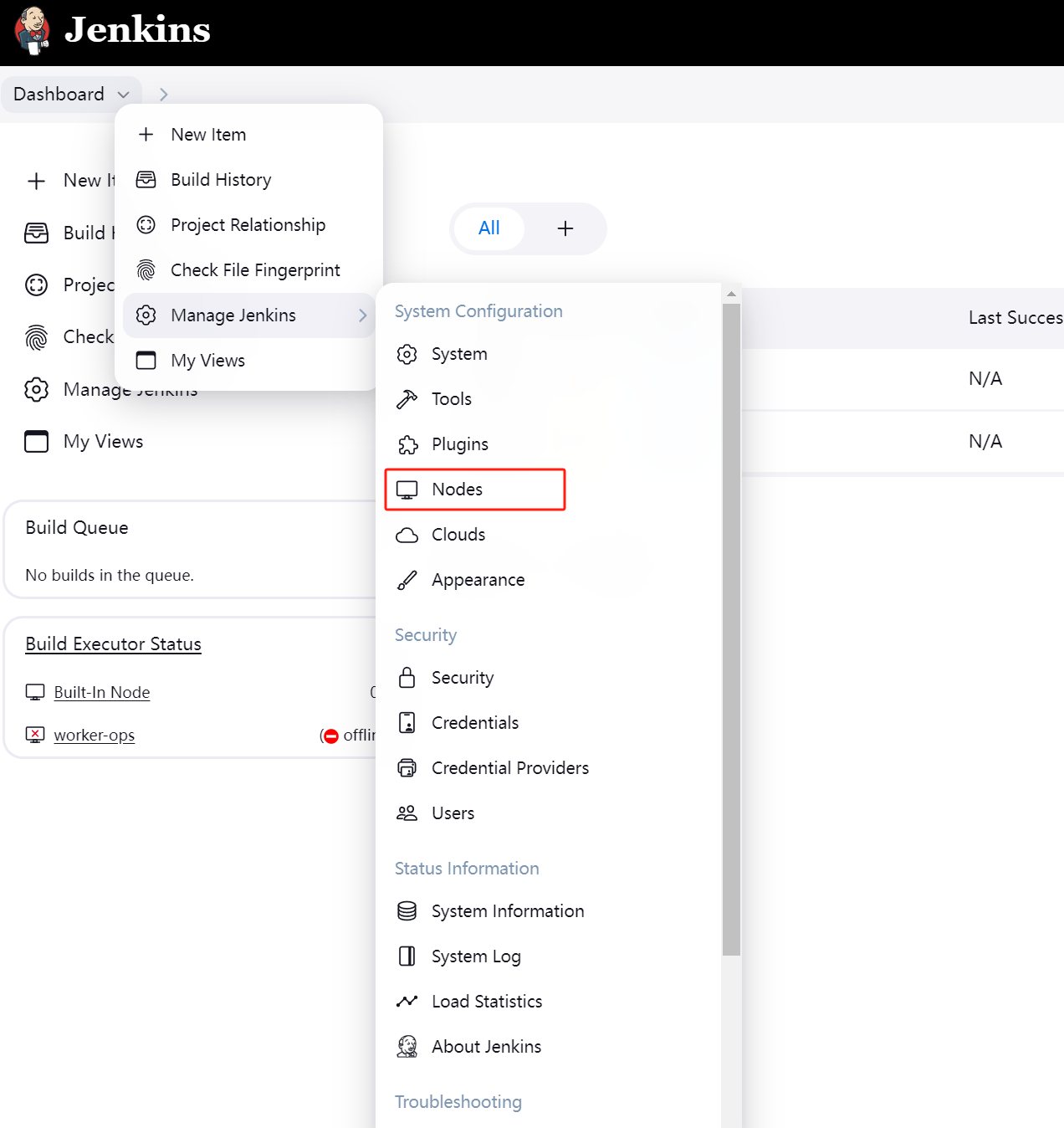Viewport: 1064px width, 1128px height.
Task: Click the breadcrumb separator arrow after Dashboard
Action: (164, 95)
